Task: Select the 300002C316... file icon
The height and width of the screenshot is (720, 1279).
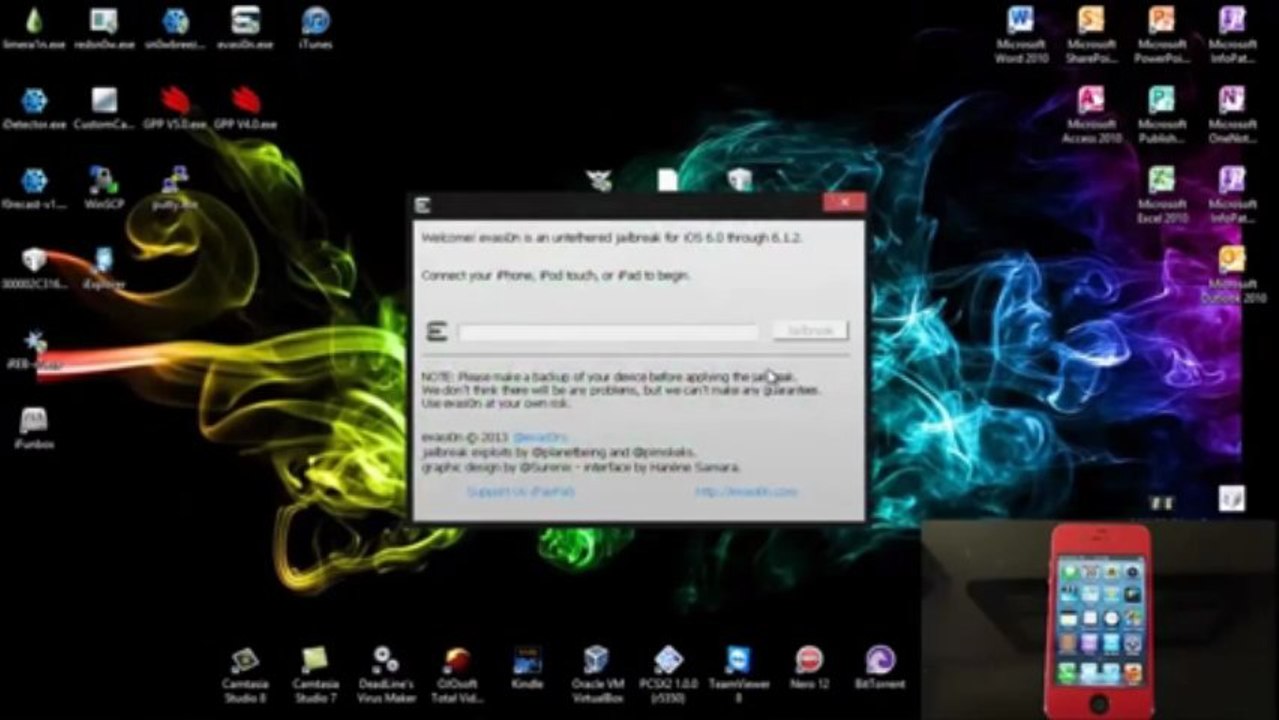Action: click(x=34, y=268)
